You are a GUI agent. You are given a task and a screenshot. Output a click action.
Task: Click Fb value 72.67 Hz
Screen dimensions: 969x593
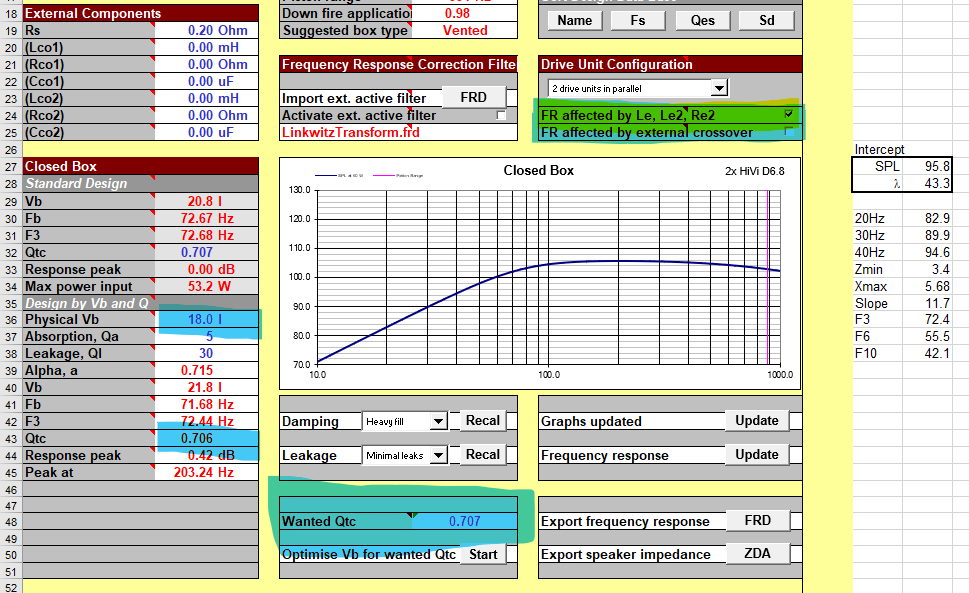click(x=206, y=219)
